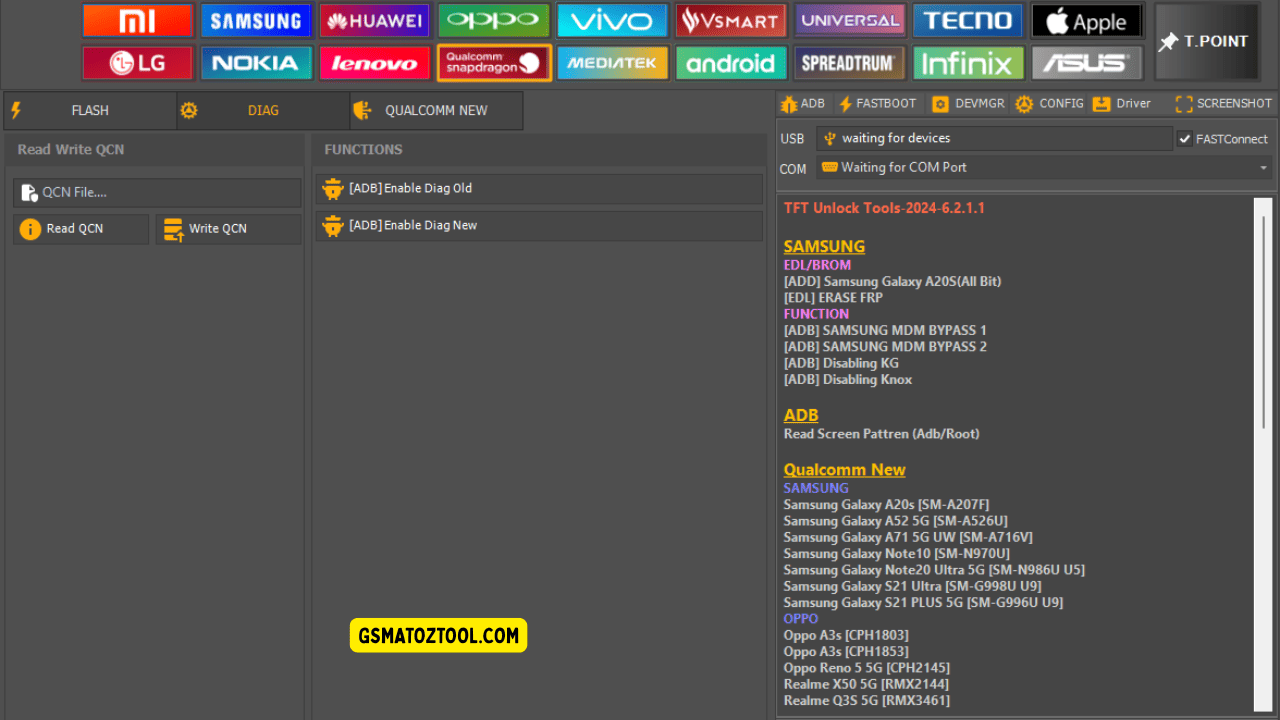Select the Qualcomm Snapdragon tile
The height and width of the screenshot is (720, 1280).
493,63
